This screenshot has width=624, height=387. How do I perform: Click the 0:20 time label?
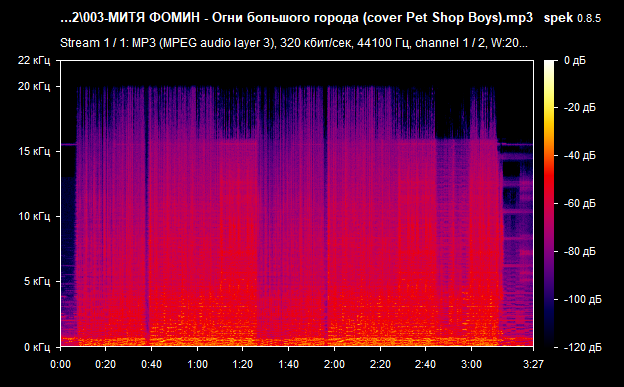click(x=105, y=364)
